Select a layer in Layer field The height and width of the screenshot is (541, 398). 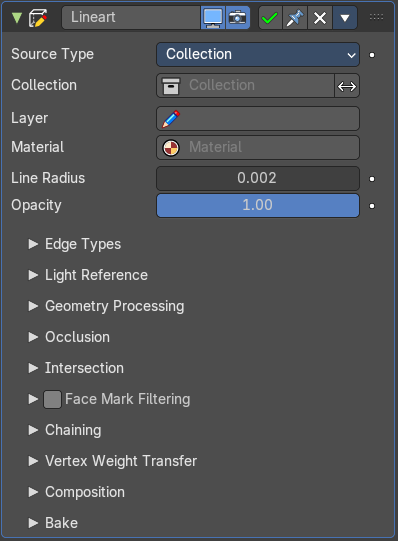click(x=258, y=118)
